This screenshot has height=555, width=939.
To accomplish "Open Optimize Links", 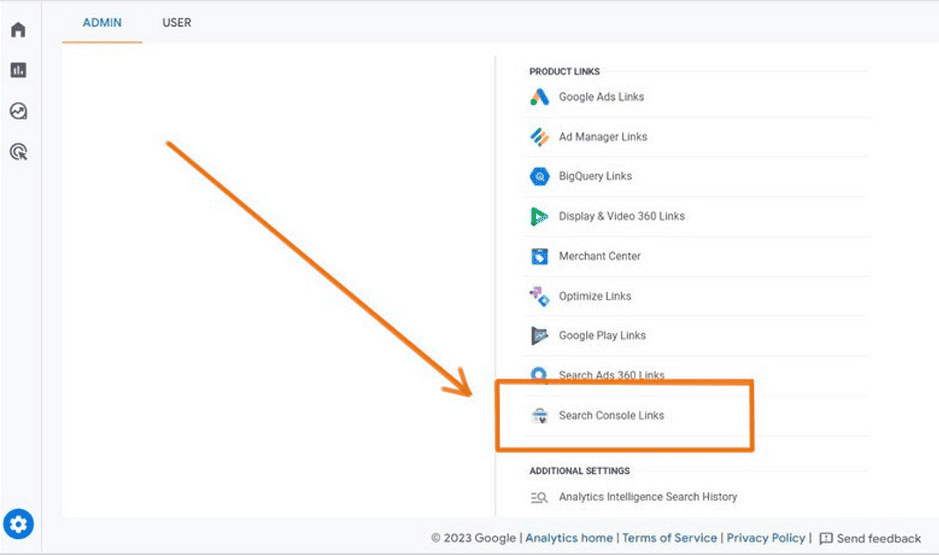I will 595,296.
